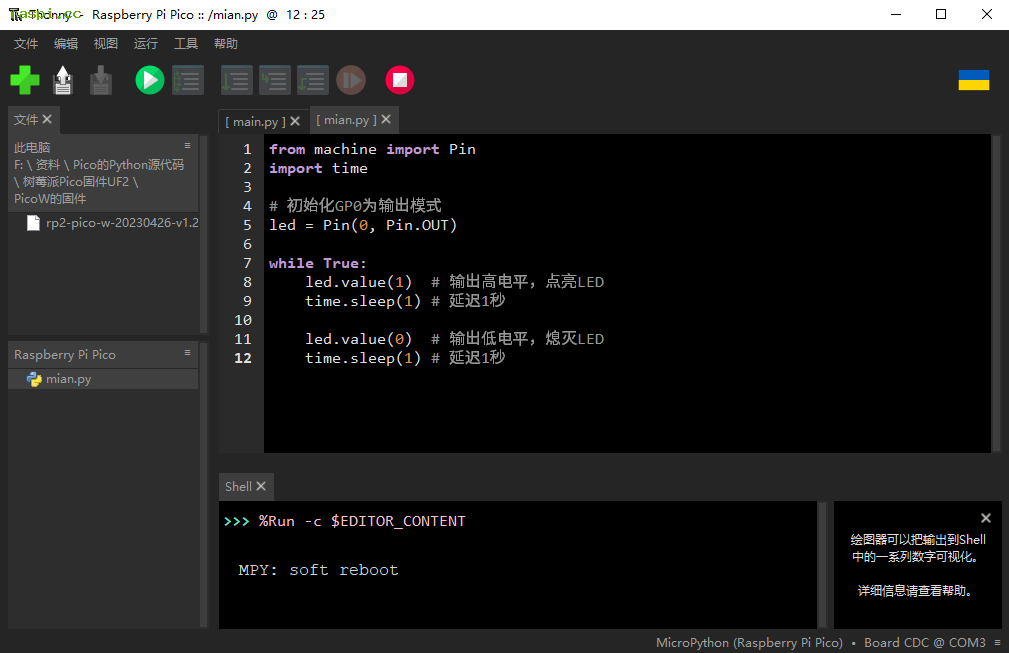Stop the running program with red button
This screenshot has height=653, width=1009.
tap(400, 80)
